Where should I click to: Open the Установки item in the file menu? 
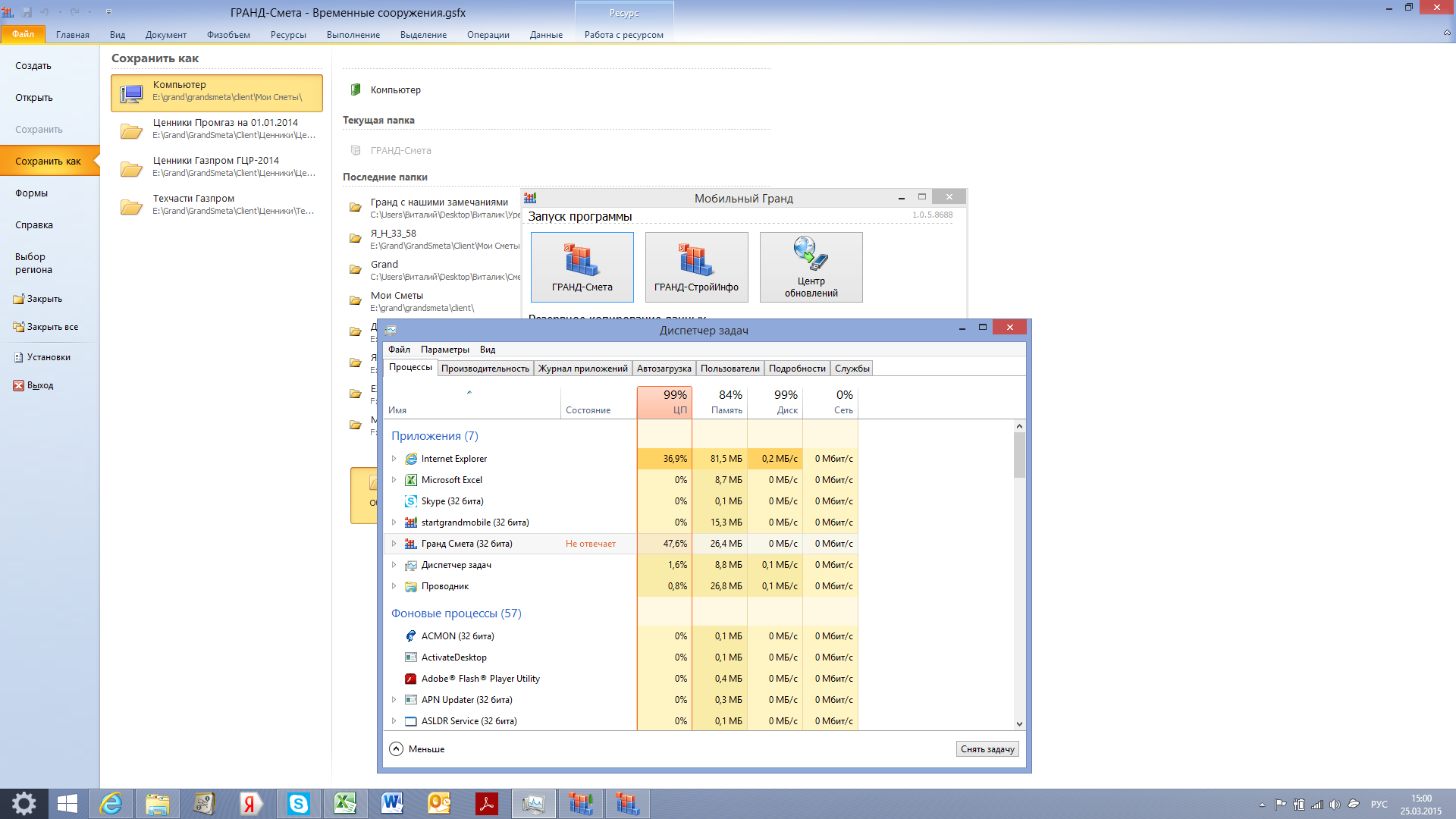click(49, 357)
